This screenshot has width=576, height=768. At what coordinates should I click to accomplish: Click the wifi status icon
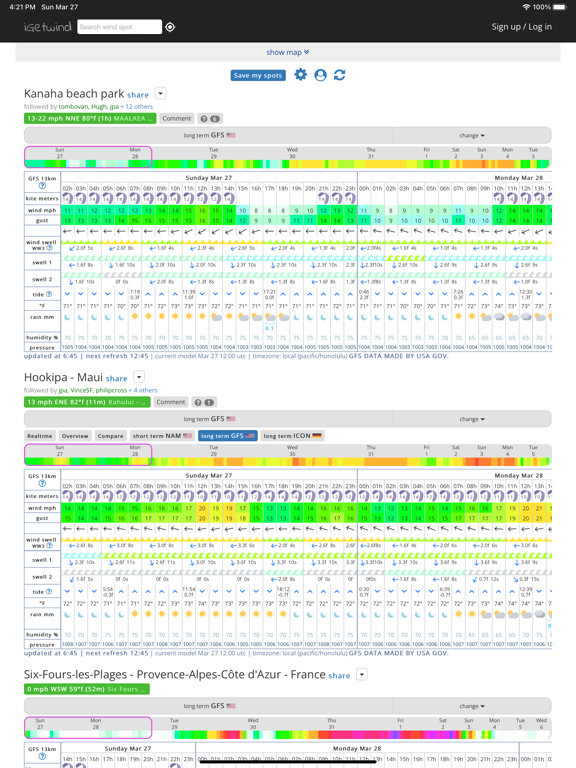526,7
